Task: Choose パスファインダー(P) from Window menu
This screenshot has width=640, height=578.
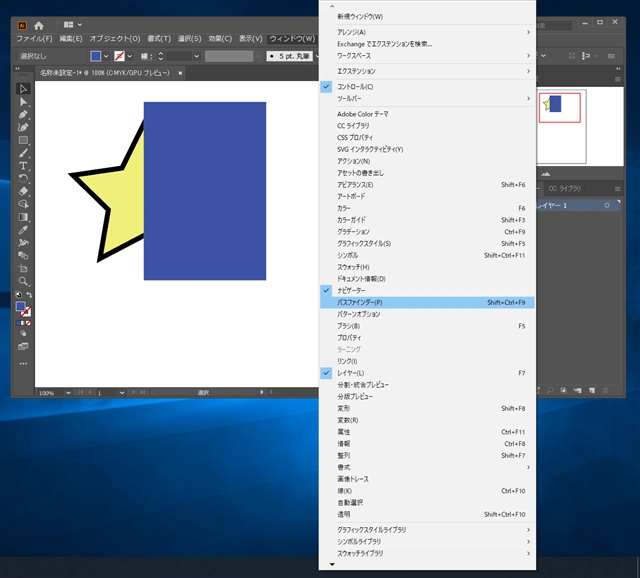Action: click(427, 302)
